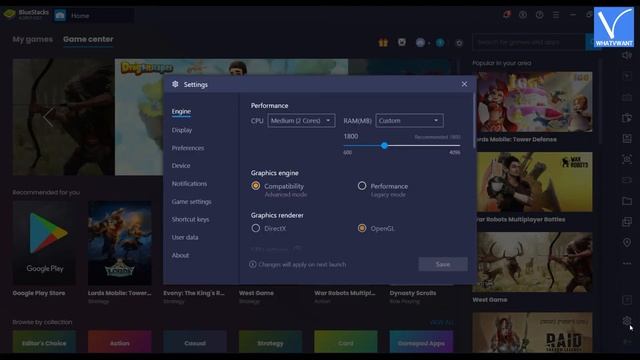Click the Action collection button
The image size is (640, 360).
[x=120, y=343]
